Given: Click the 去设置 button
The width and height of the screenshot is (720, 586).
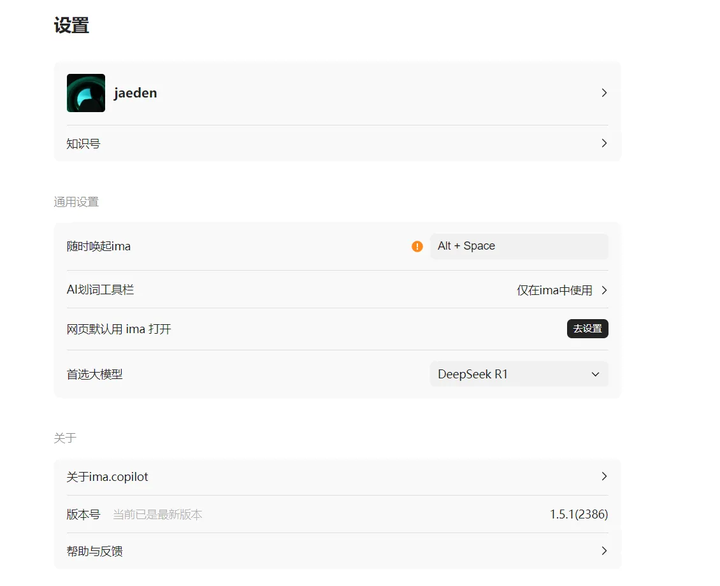Looking at the screenshot, I should click(587, 329).
